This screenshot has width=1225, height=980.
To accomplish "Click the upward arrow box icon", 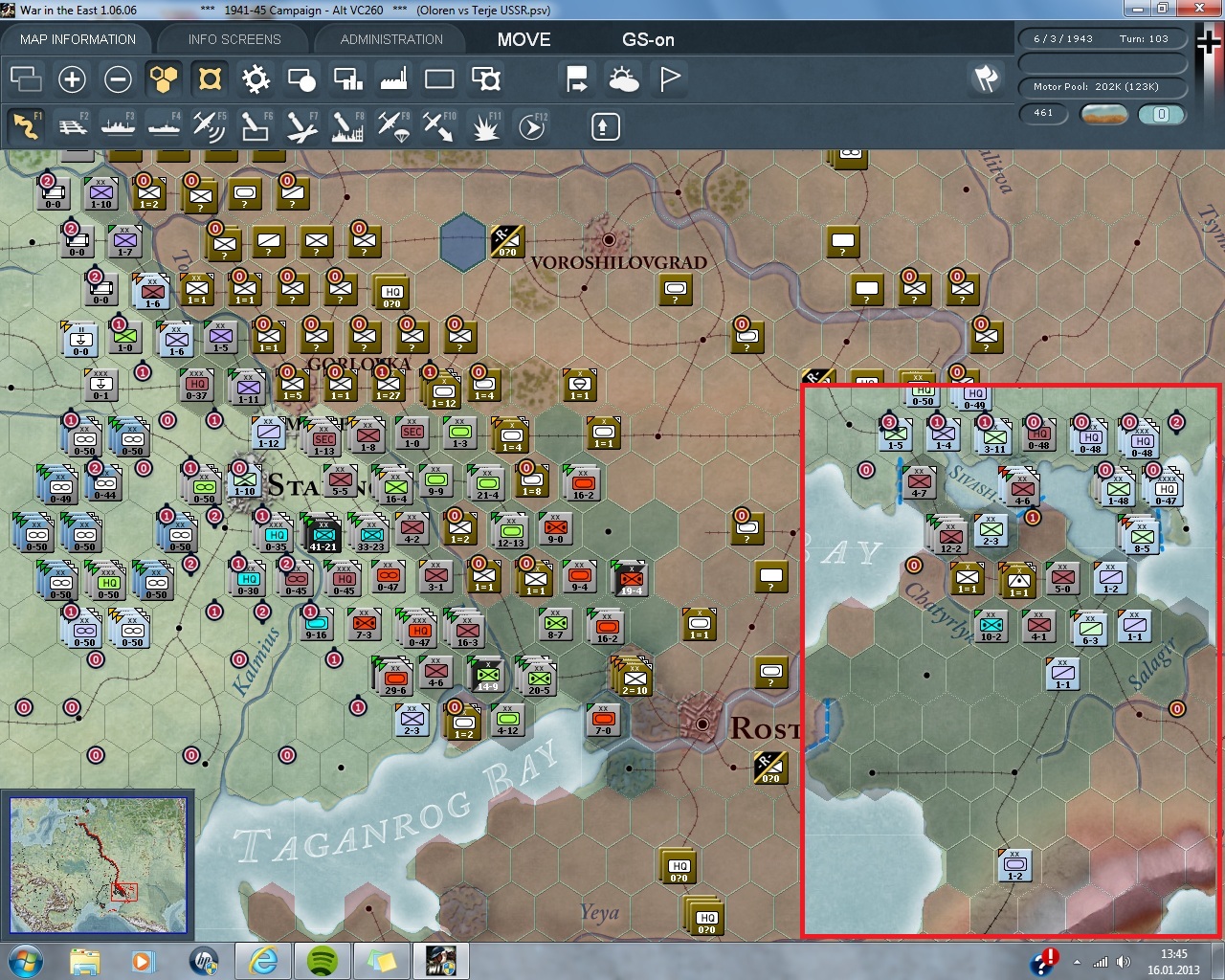I will tap(605, 126).
